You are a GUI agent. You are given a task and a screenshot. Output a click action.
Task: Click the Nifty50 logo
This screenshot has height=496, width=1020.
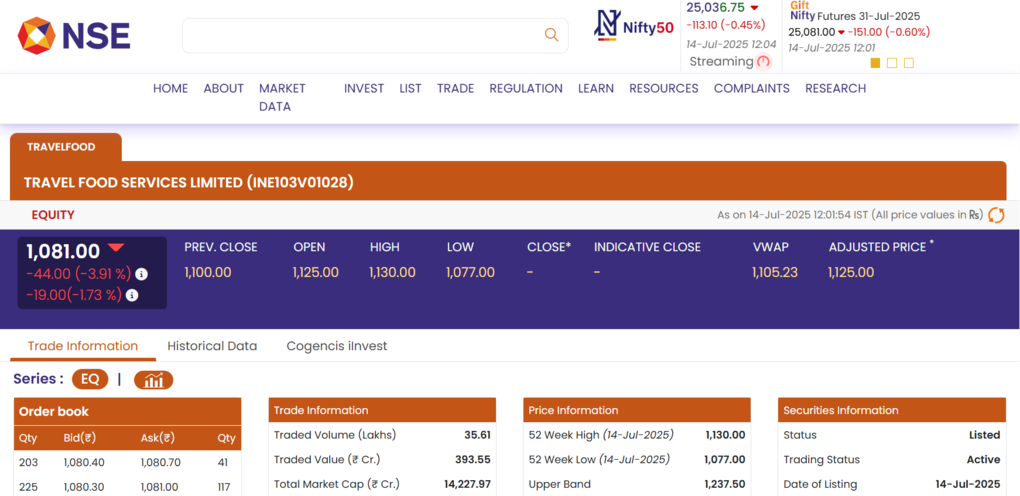pyautogui.click(x=634, y=26)
